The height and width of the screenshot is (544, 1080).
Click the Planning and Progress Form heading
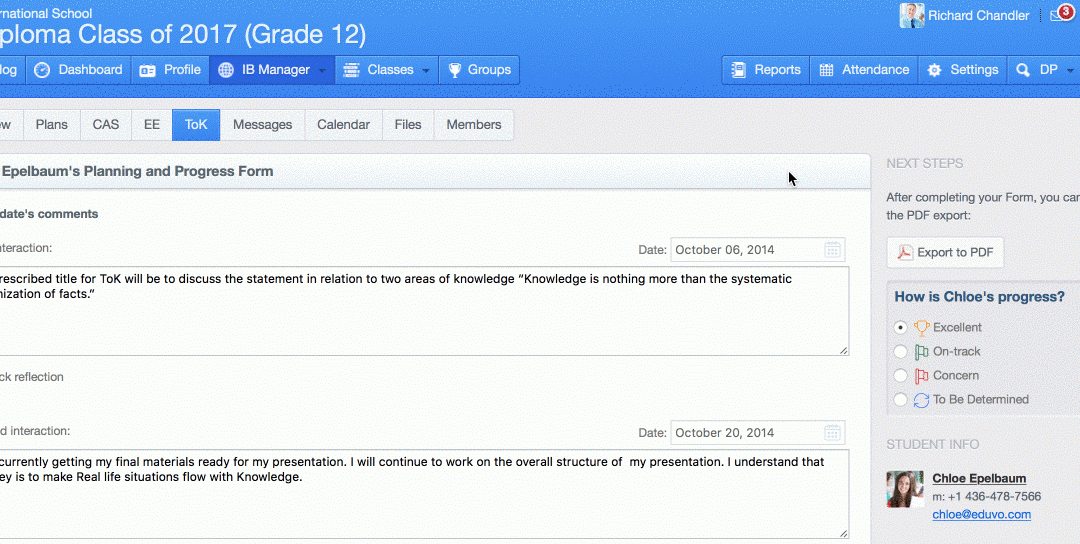tap(137, 171)
